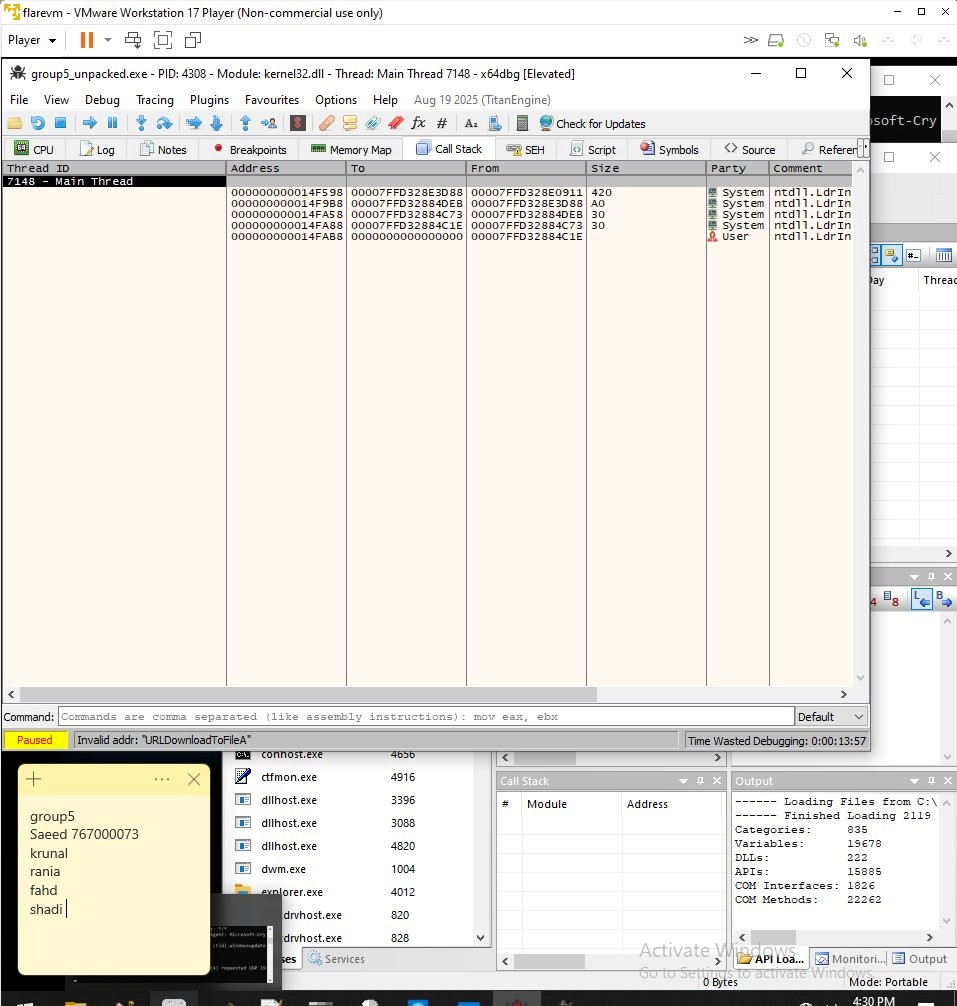This screenshot has width=957, height=1006.
Task: Add a new sticky note with plus
Action: pyautogui.click(x=34, y=779)
